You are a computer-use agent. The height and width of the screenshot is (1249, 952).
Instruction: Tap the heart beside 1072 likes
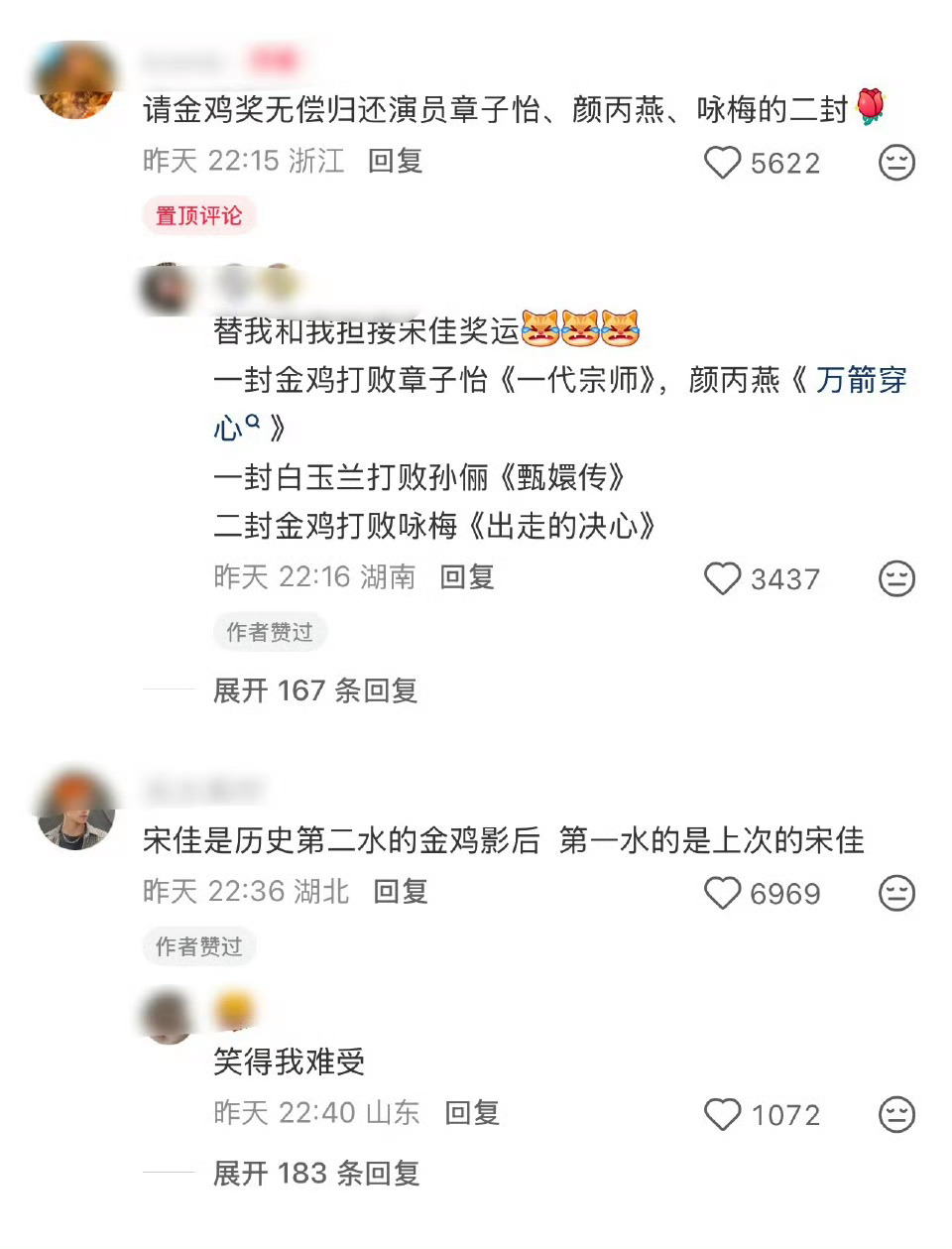click(722, 1115)
